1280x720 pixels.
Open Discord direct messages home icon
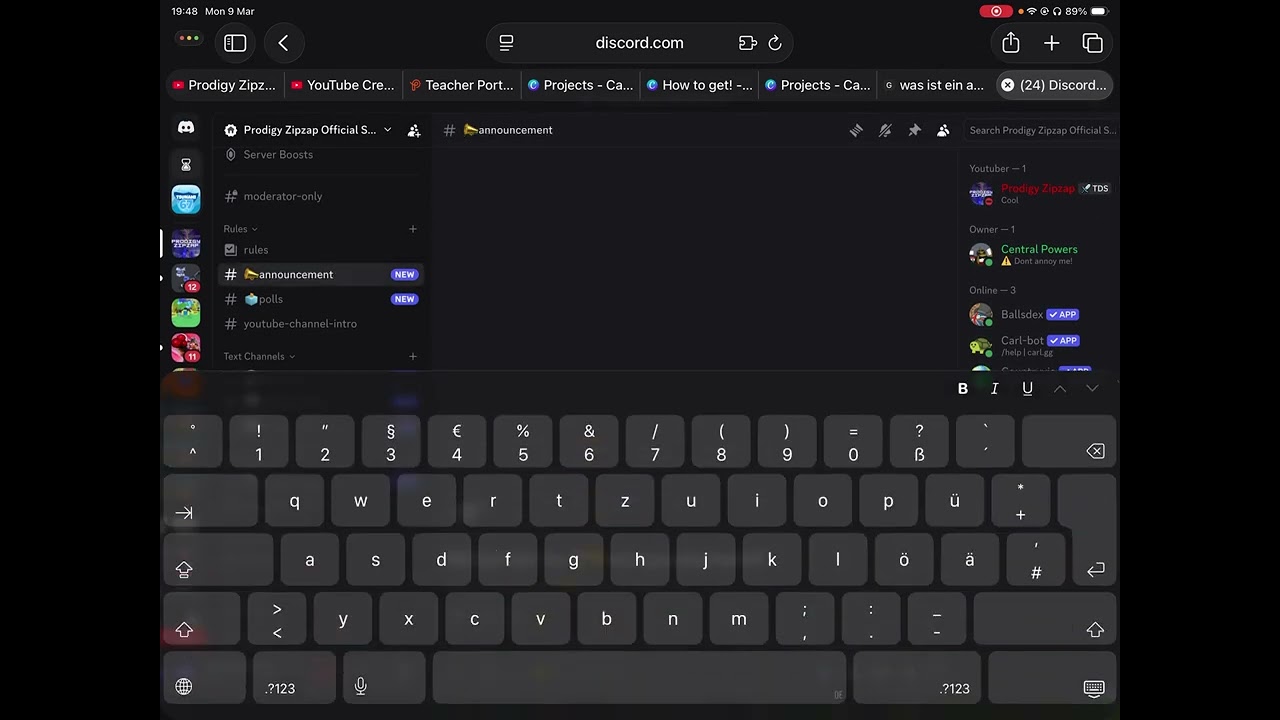[x=186, y=128]
